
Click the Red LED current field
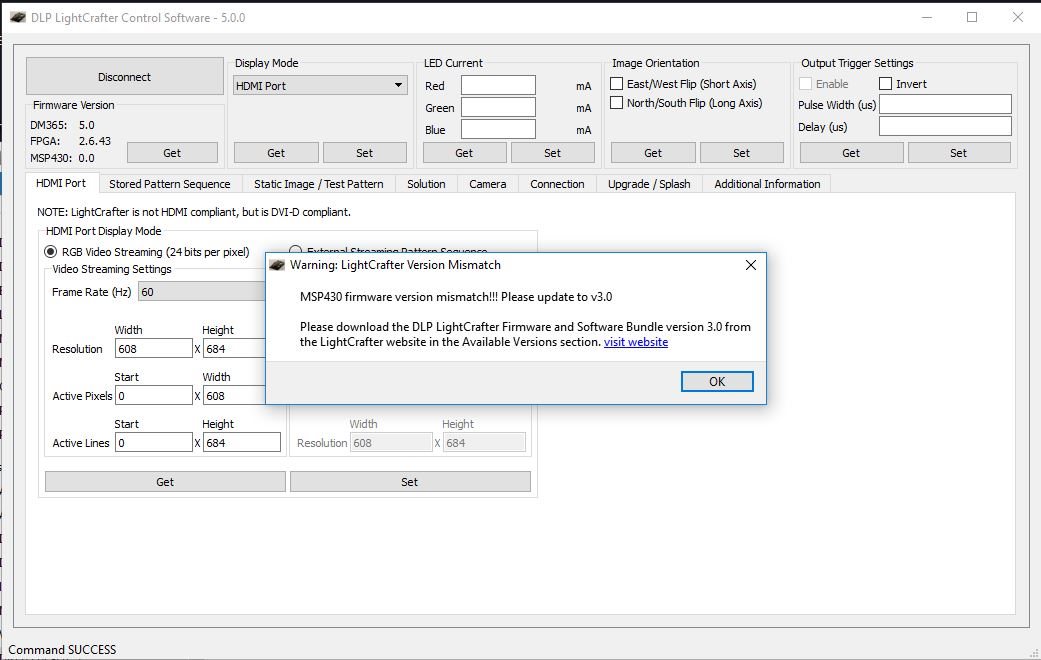coord(498,86)
